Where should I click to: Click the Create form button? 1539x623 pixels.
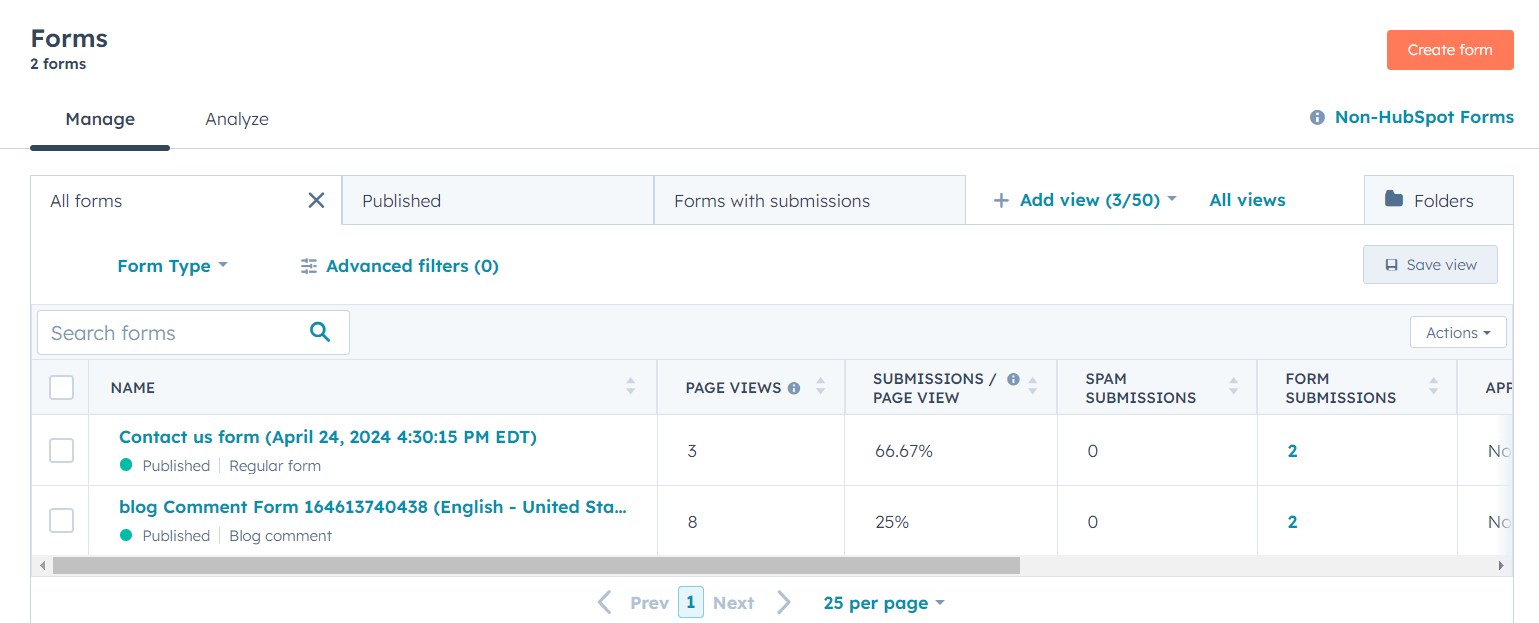[x=1449, y=50]
